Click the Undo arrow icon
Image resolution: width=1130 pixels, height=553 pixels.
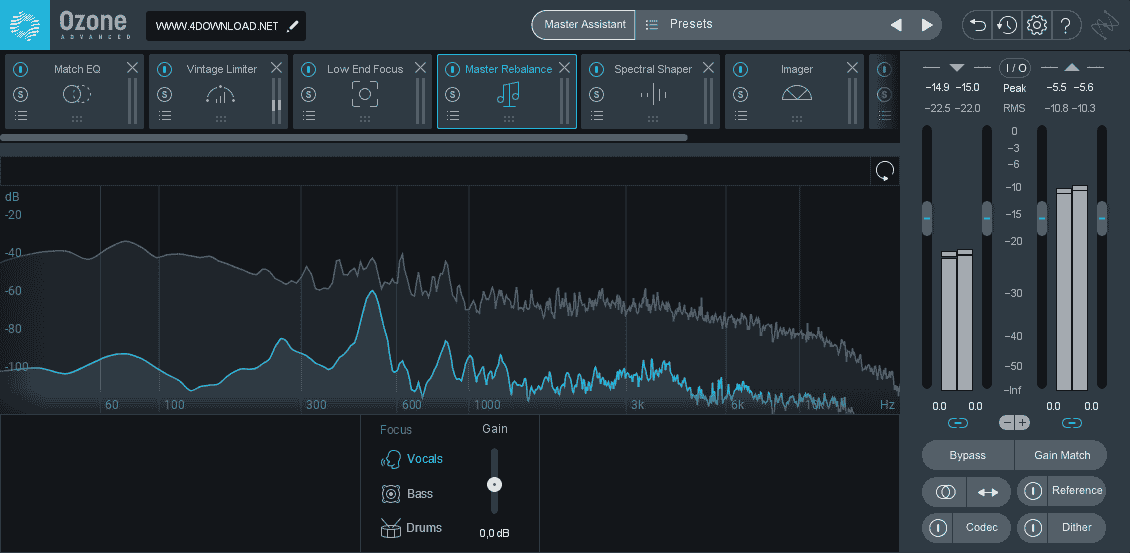[x=978, y=25]
